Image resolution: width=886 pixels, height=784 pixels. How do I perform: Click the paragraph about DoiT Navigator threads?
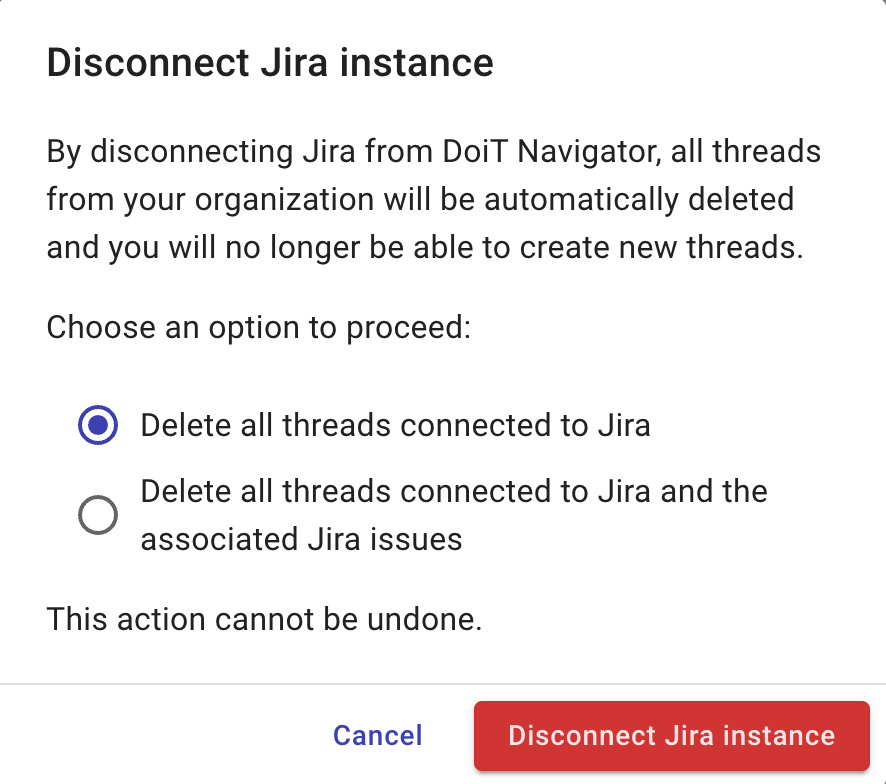coord(432,199)
